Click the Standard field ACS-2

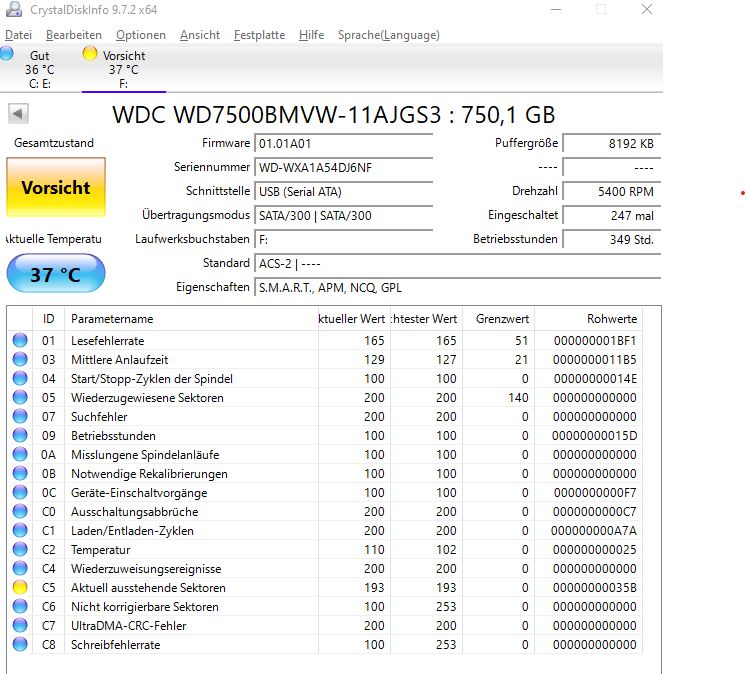(x=458, y=264)
